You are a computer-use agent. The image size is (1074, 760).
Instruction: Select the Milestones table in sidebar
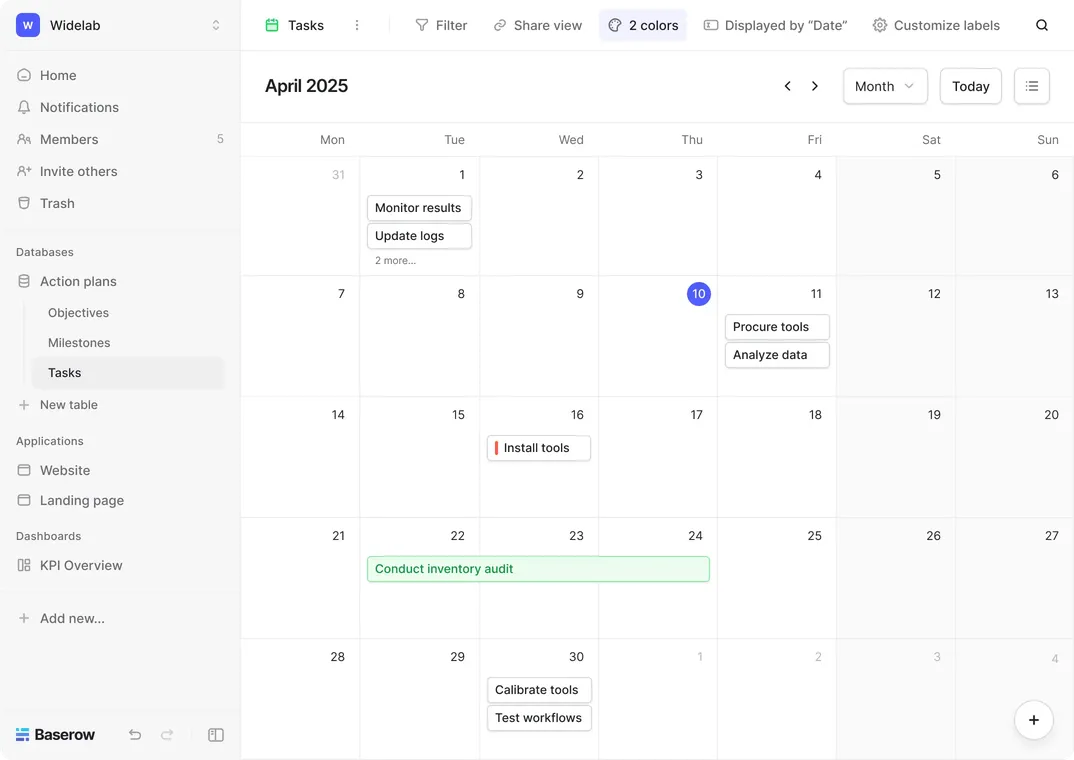click(x=79, y=343)
